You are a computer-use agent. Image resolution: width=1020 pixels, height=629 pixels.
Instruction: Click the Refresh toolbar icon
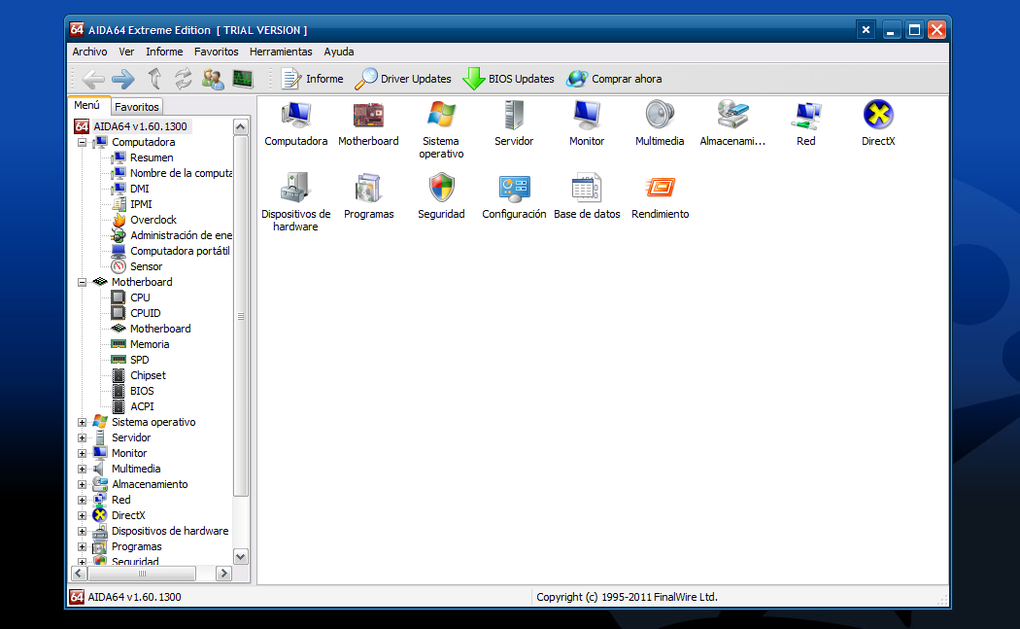pyautogui.click(x=183, y=79)
